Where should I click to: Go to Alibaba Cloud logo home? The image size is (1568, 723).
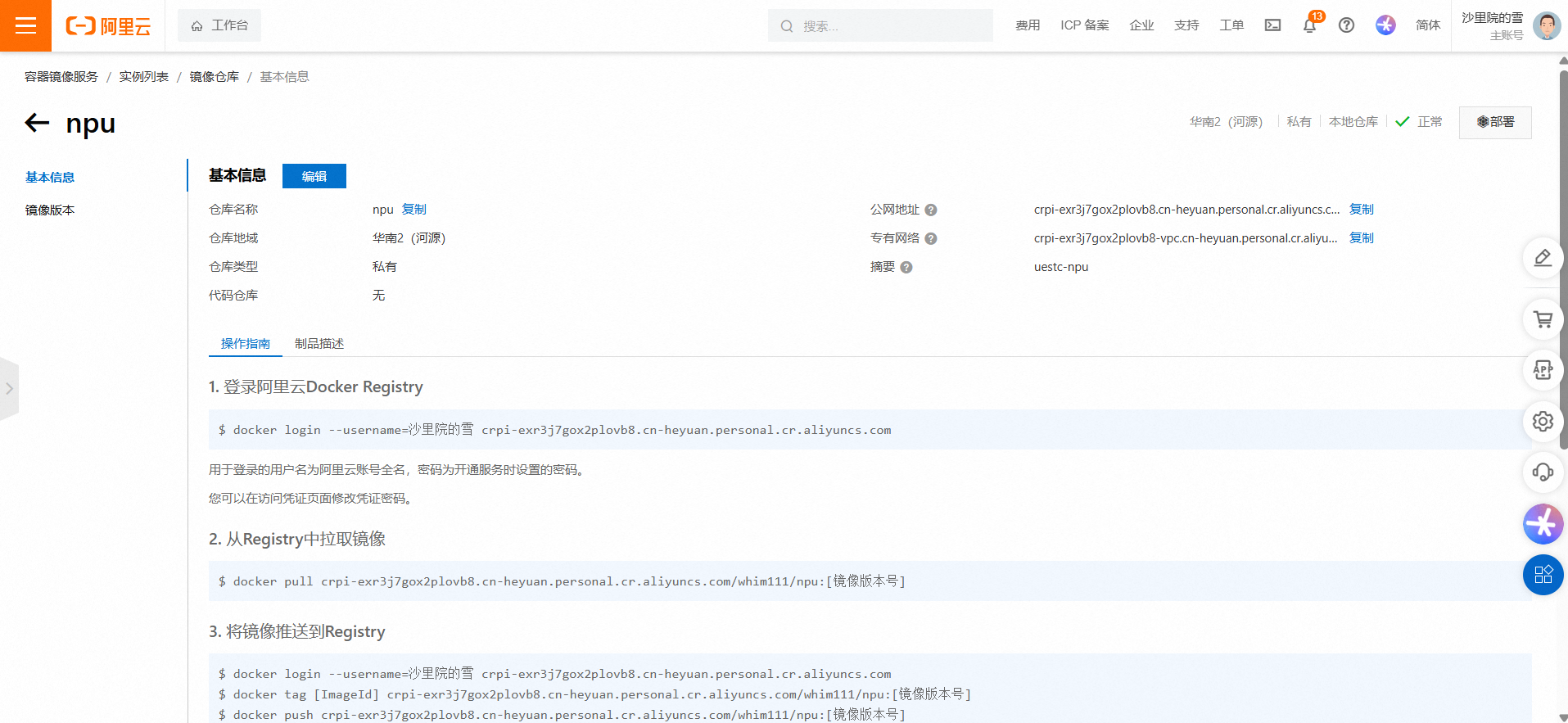click(108, 26)
